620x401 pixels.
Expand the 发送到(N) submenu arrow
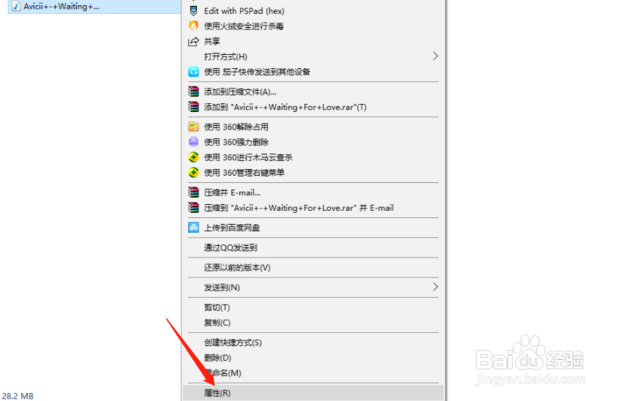[435, 287]
